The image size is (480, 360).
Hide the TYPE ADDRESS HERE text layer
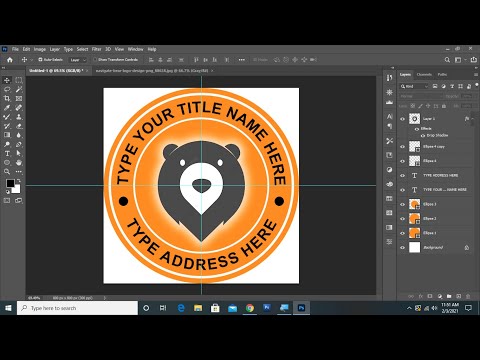tap(403, 175)
